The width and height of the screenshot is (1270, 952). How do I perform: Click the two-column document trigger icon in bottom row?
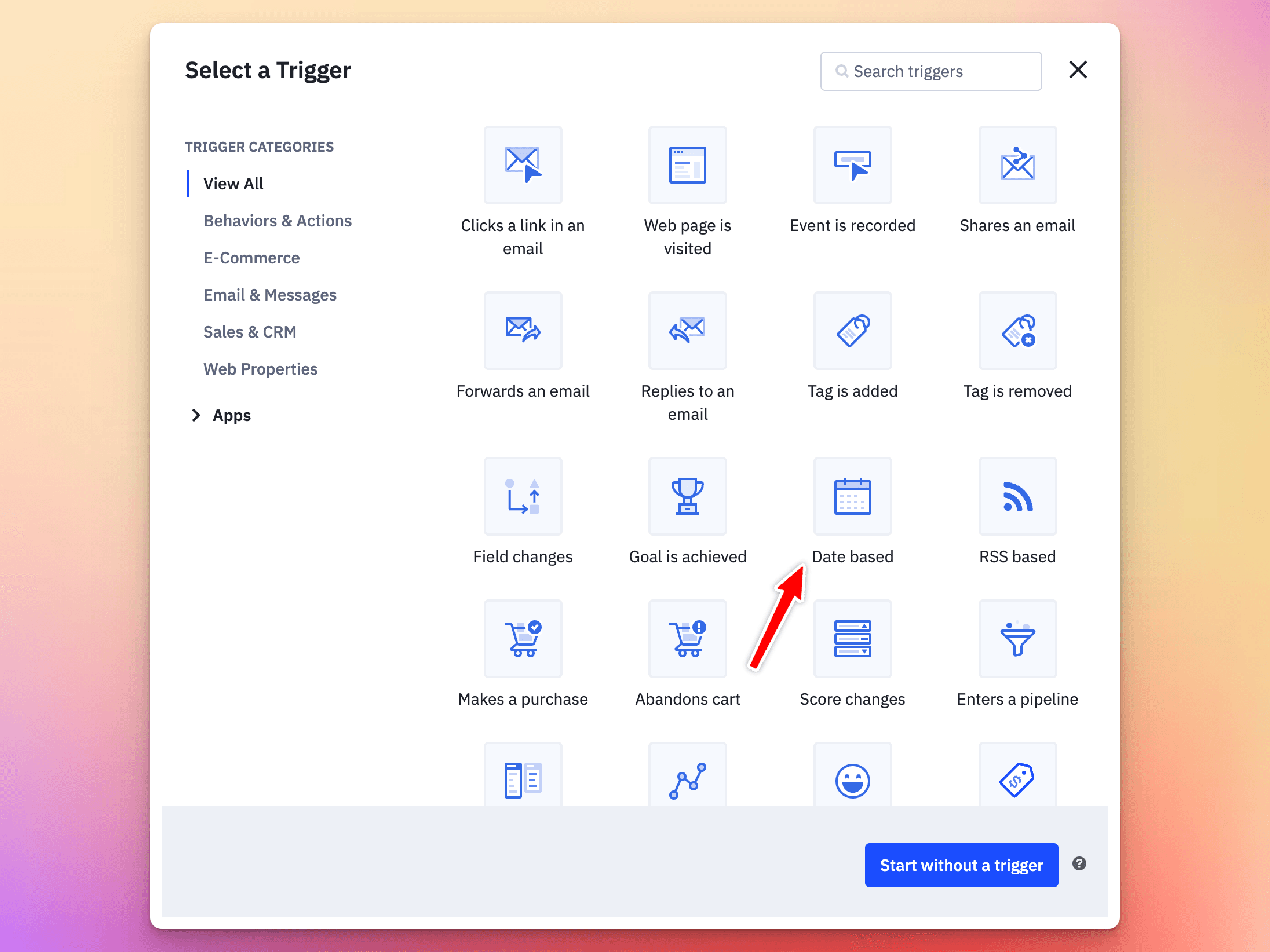tap(523, 775)
